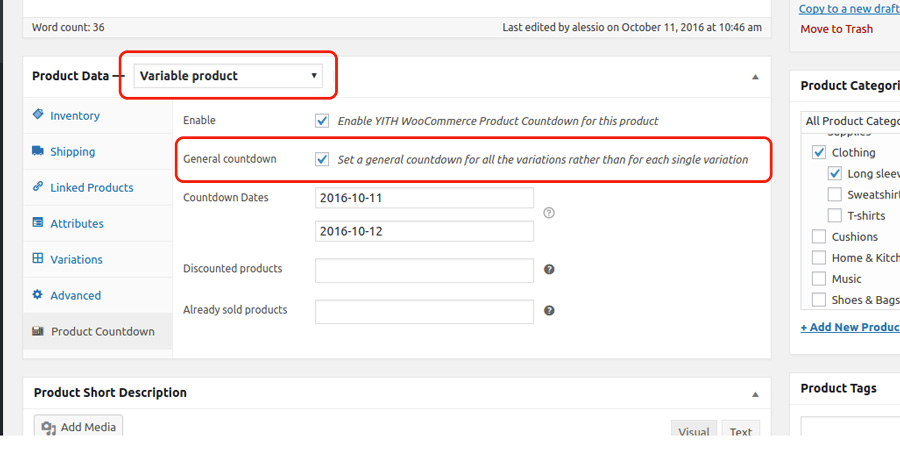Uncheck the Long sleeve category
This screenshot has width=900, height=450.
[835, 174]
